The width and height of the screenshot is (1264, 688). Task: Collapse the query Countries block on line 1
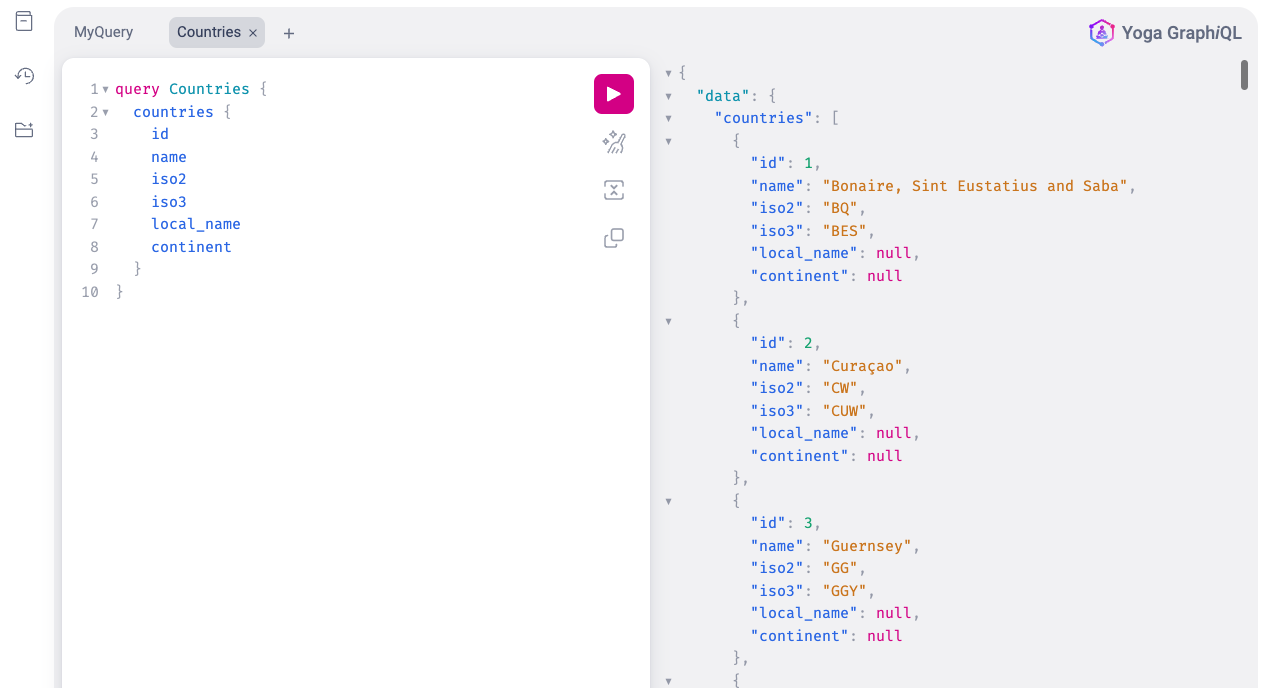point(106,90)
